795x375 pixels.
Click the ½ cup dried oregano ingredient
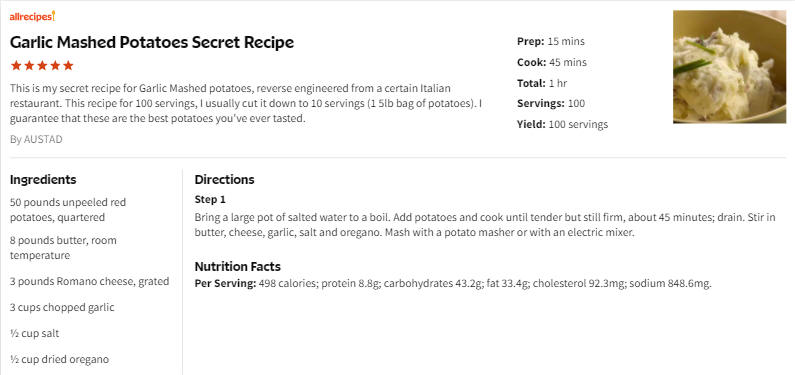59,359
